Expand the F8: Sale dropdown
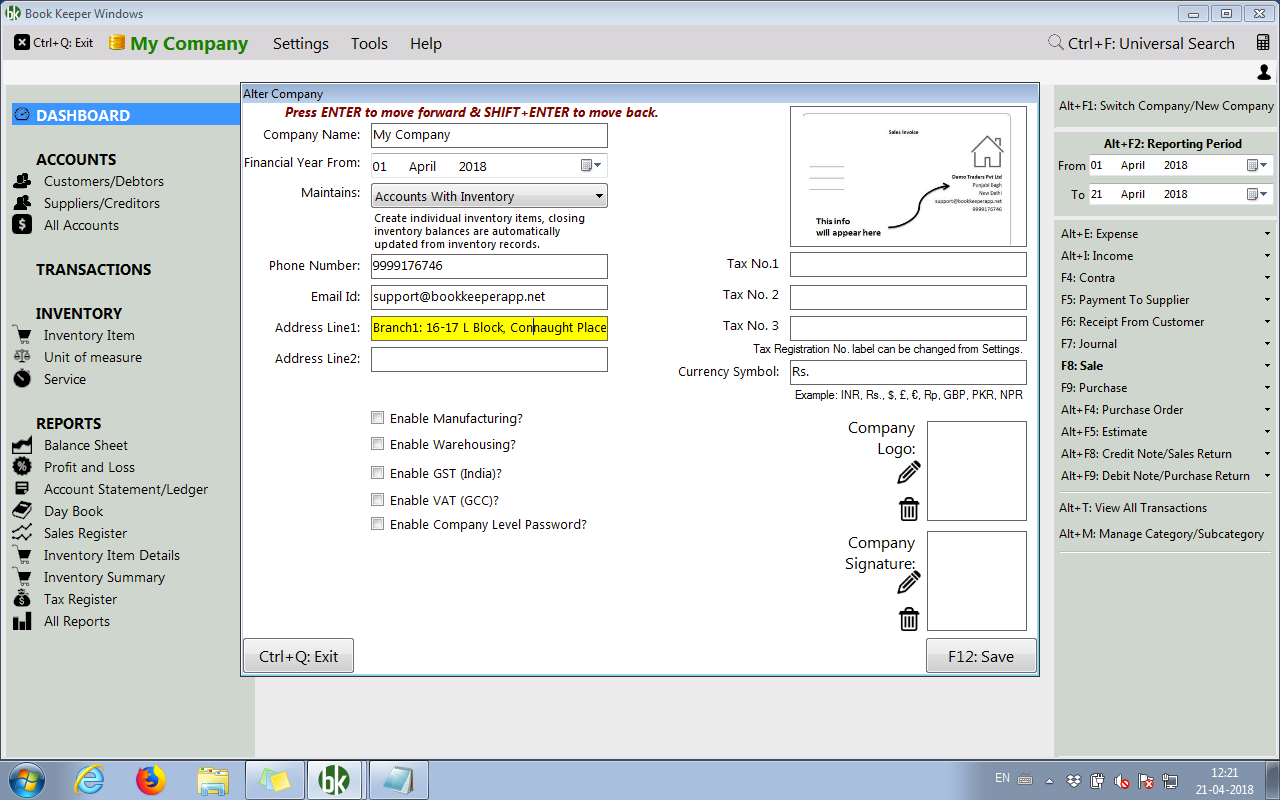Screen dimensions: 1280x800 (x=1267, y=366)
